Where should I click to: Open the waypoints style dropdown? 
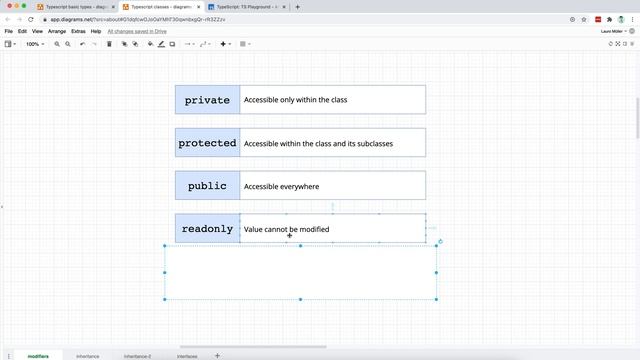click(205, 44)
